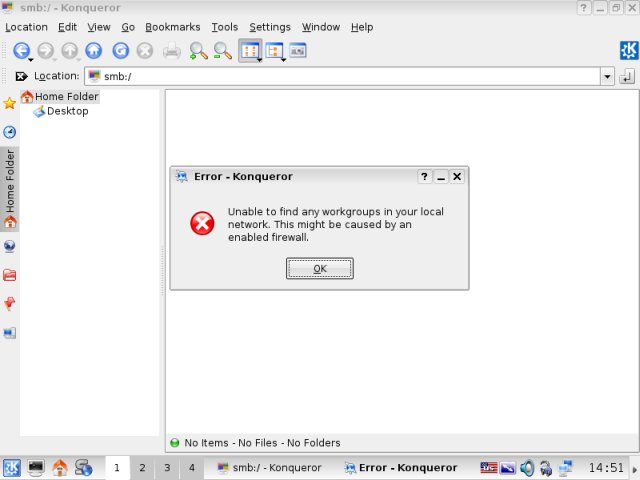Open the Services sidebar tab icon
Image resolution: width=640 pixels, height=480 pixels.
click(9, 304)
